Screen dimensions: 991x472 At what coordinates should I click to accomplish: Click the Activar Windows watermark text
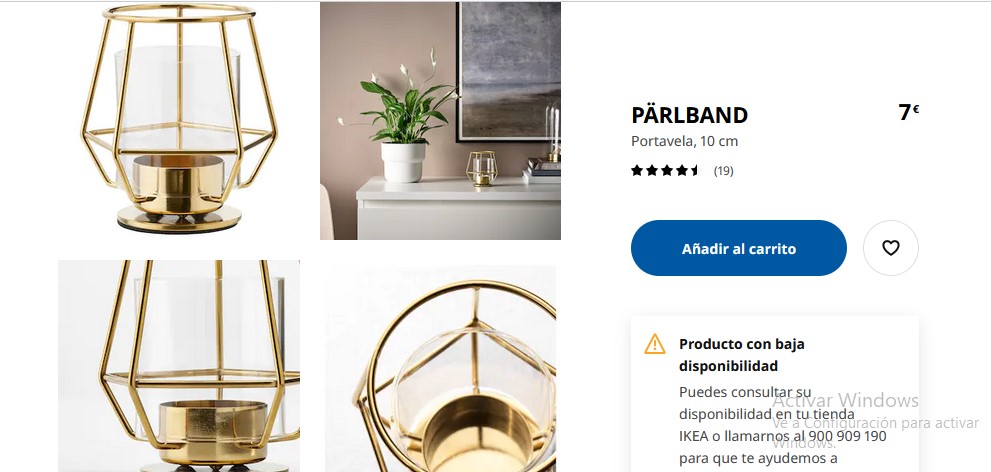point(845,400)
